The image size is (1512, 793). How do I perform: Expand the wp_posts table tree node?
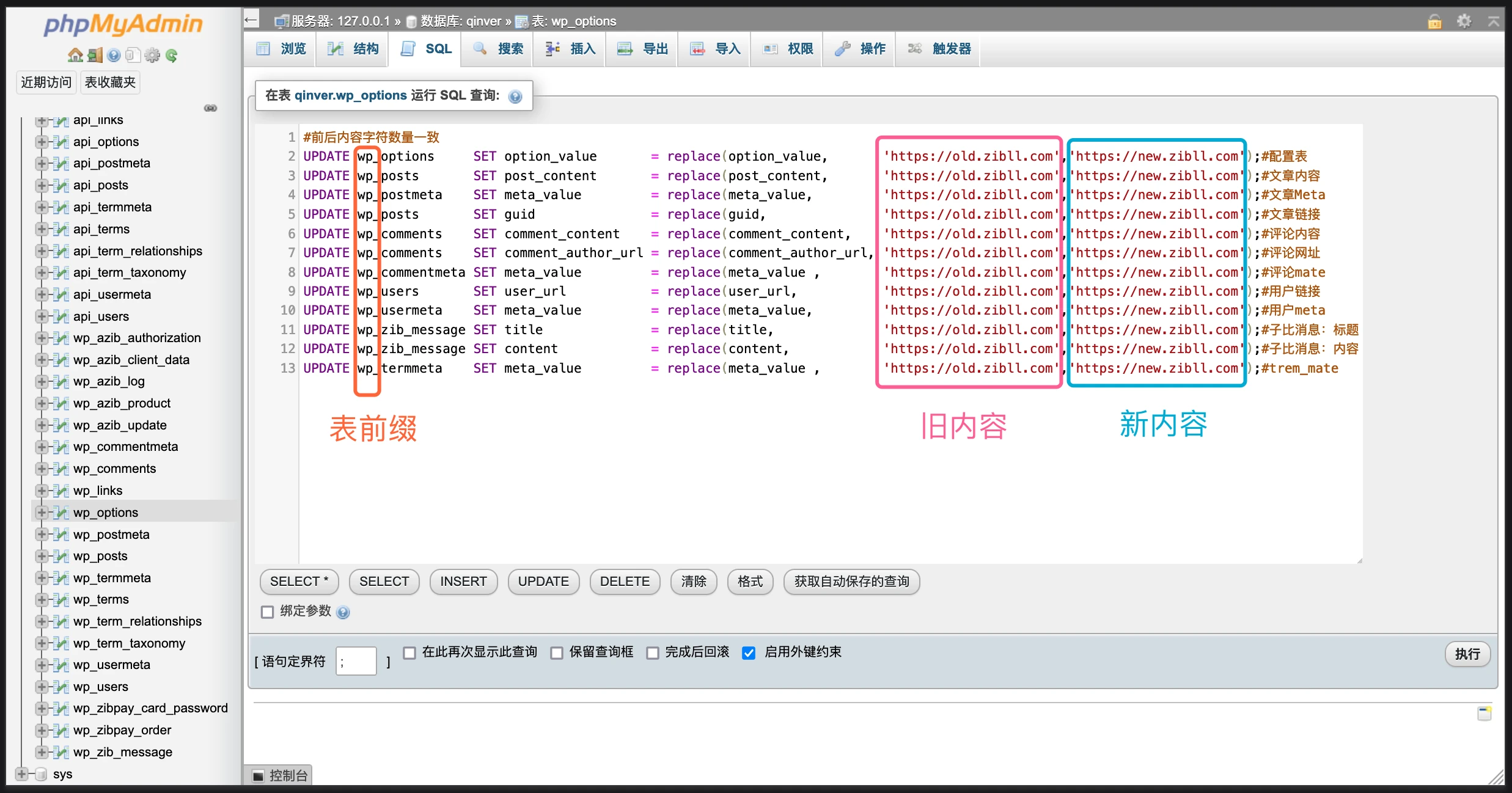(x=42, y=556)
